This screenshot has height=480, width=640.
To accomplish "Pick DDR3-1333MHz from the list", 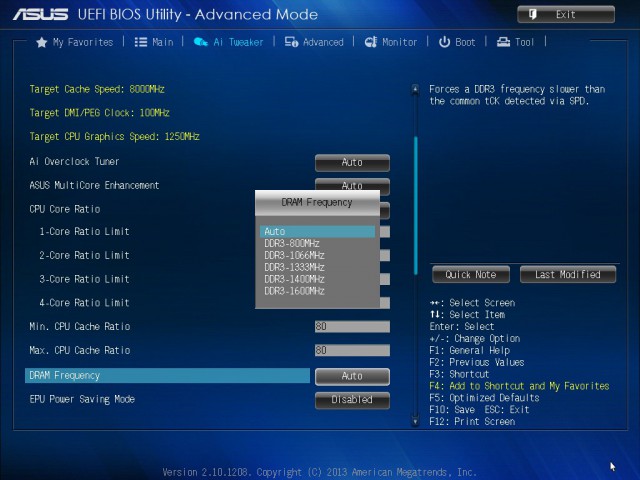I will tap(294, 267).
